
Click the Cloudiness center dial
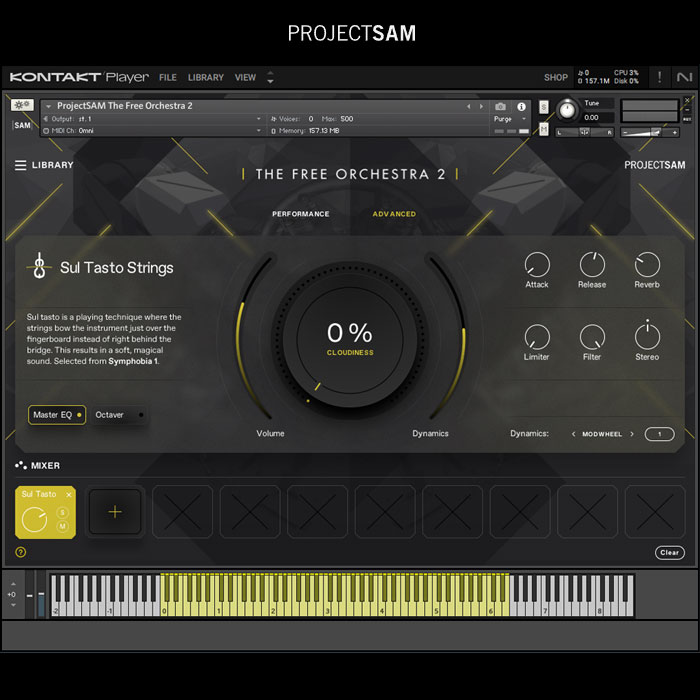[350, 340]
